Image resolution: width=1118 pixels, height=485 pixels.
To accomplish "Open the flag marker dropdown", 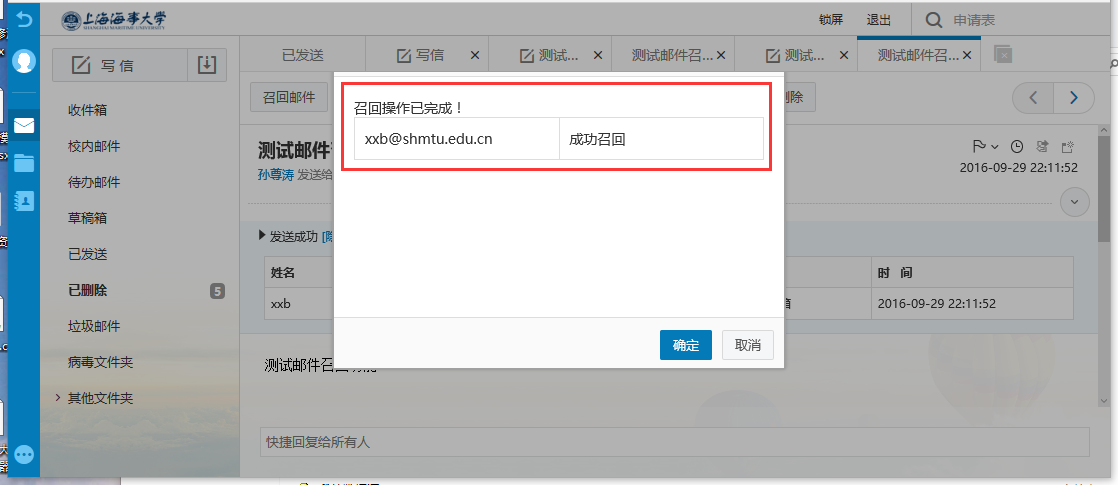I will 985,146.
